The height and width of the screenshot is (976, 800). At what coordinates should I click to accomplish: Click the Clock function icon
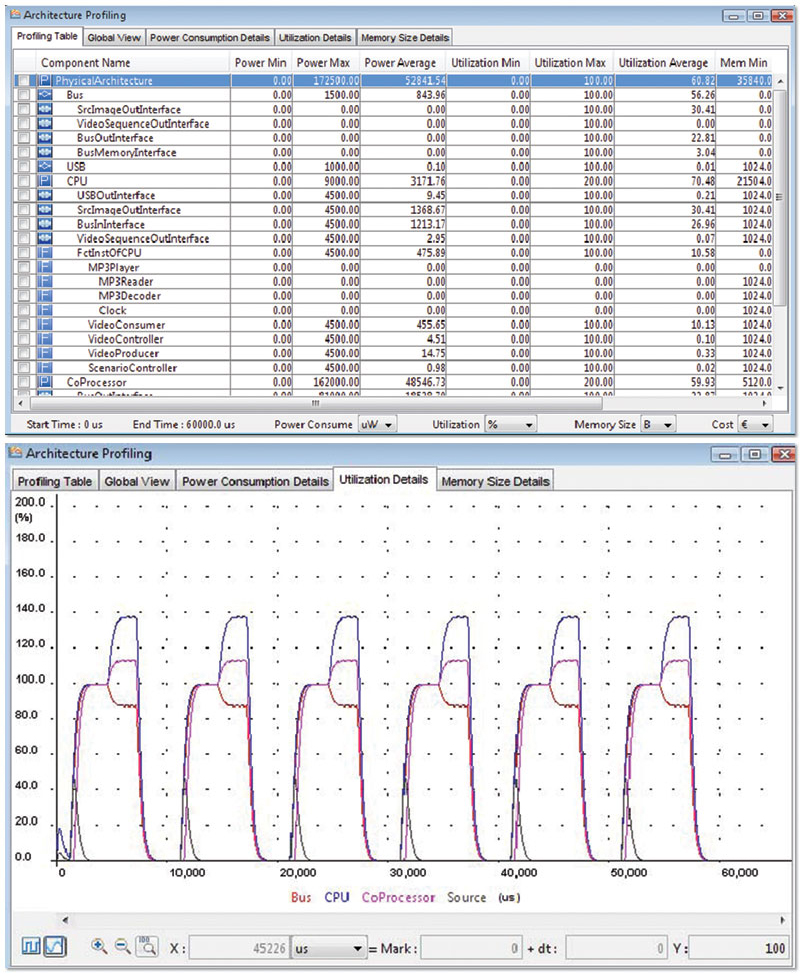[x=45, y=310]
